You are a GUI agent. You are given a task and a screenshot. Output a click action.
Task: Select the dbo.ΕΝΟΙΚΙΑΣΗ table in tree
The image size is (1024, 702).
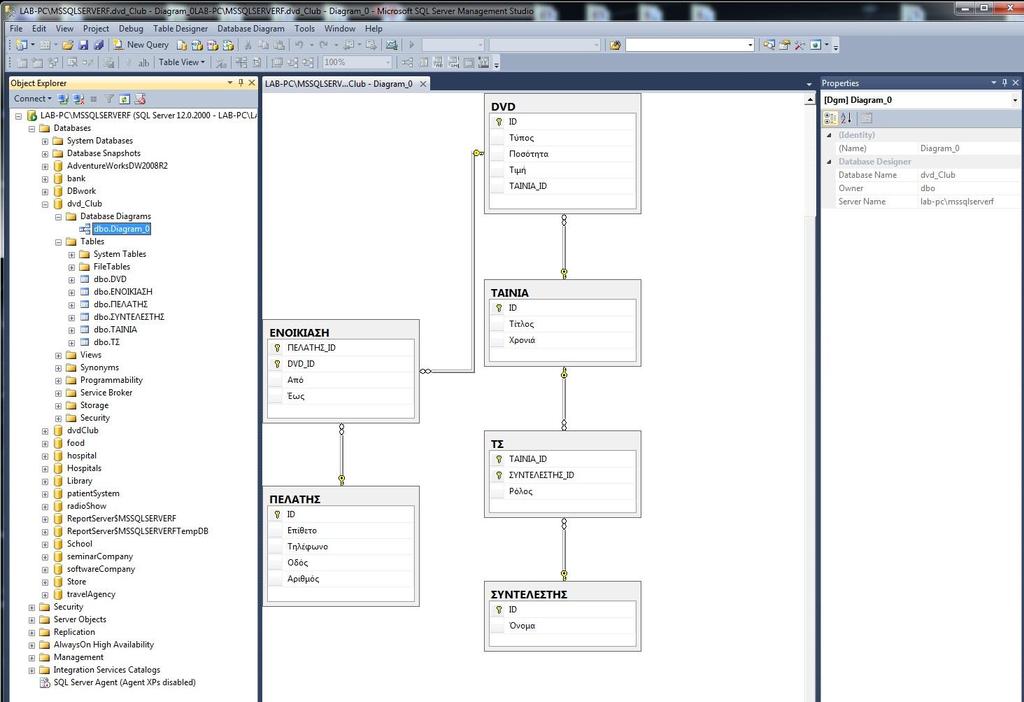123,292
